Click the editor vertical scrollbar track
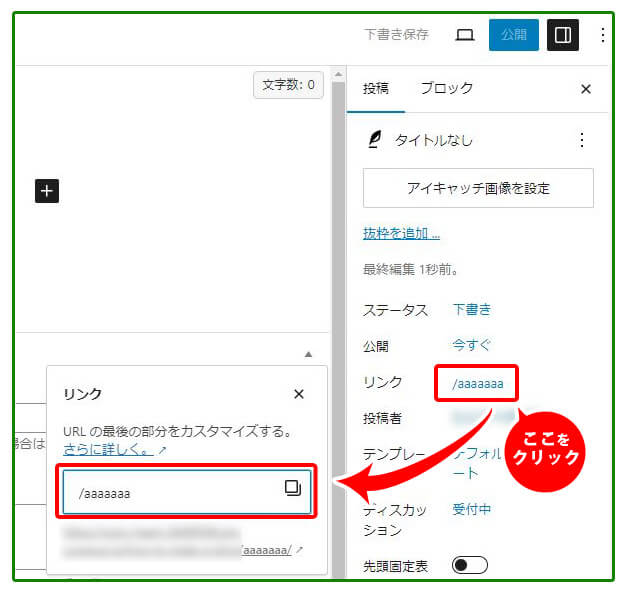 [338, 328]
